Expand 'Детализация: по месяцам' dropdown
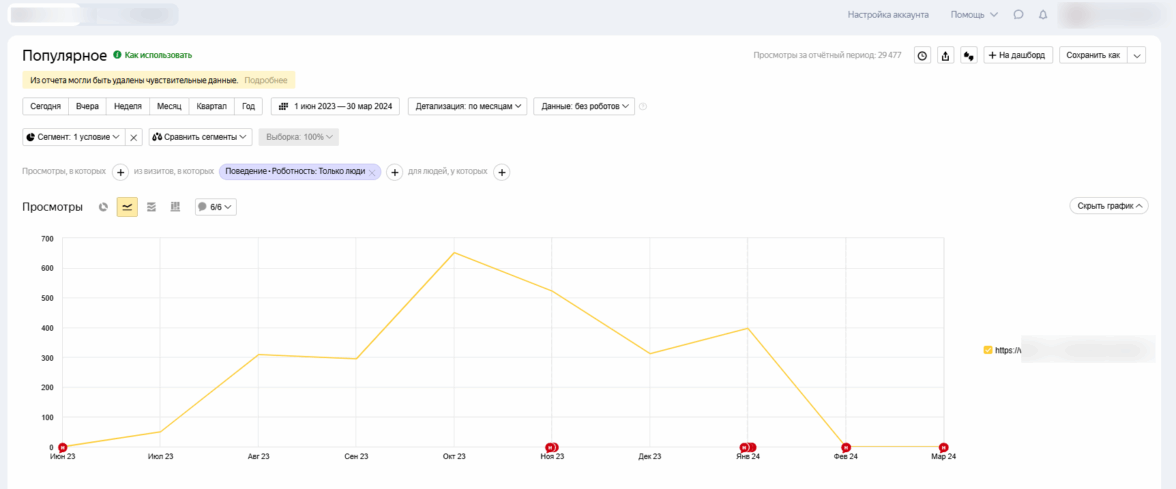1176x489 pixels. [x=467, y=106]
